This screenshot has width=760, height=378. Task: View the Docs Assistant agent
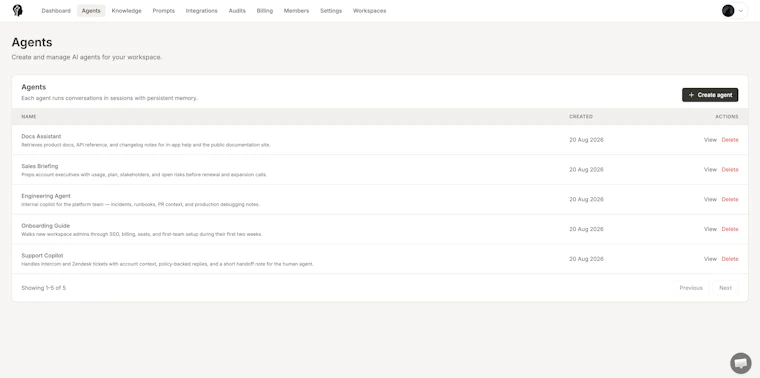pos(710,140)
